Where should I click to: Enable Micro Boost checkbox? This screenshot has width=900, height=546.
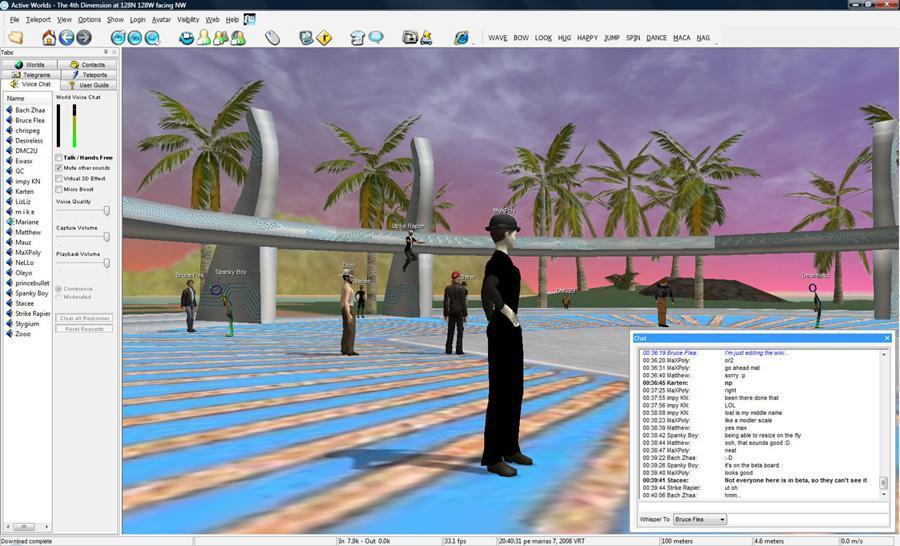tap(59, 189)
